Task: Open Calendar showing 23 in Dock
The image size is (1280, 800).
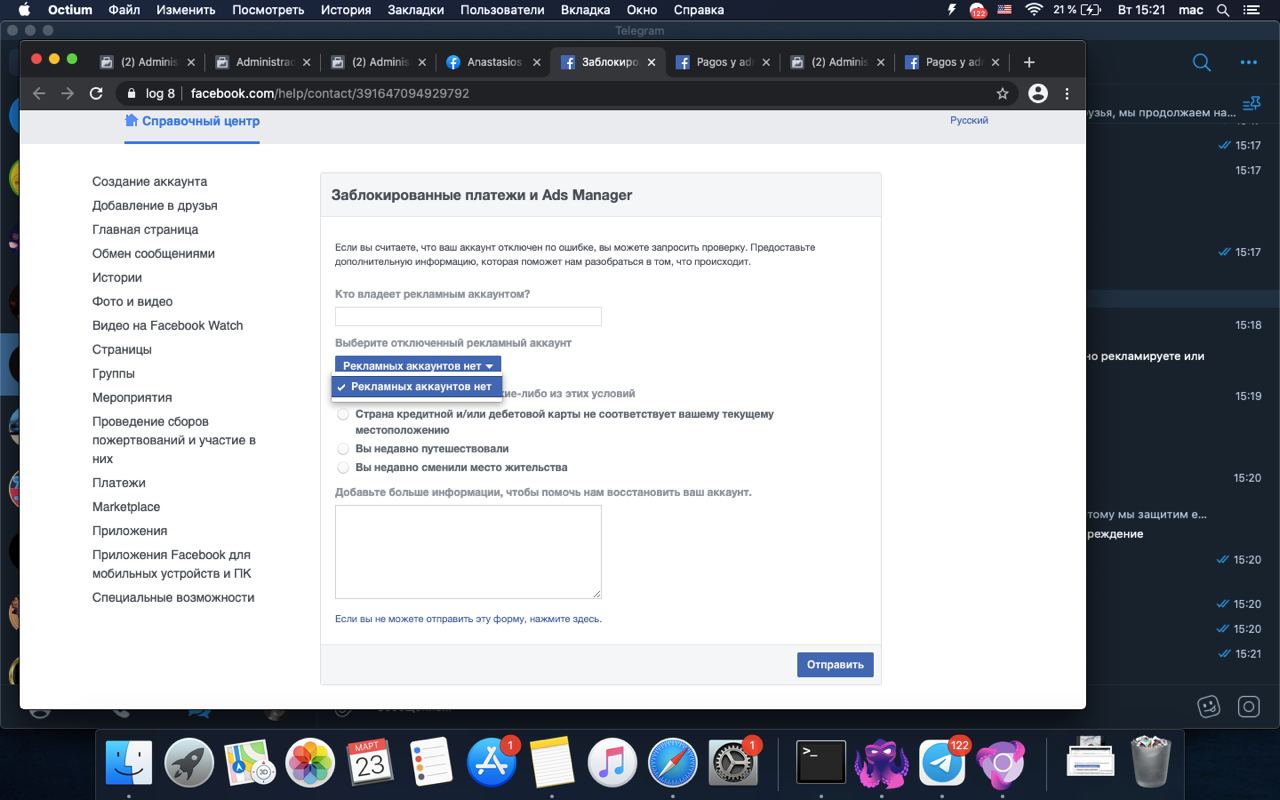Action: [370, 764]
